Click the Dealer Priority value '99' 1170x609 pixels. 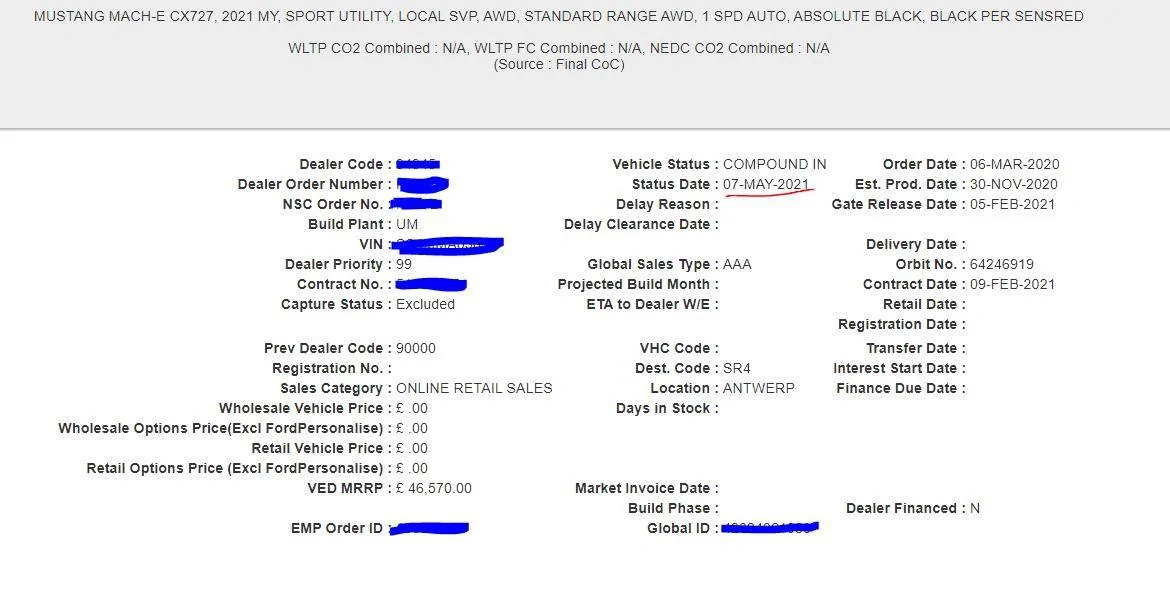[x=404, y=264]
